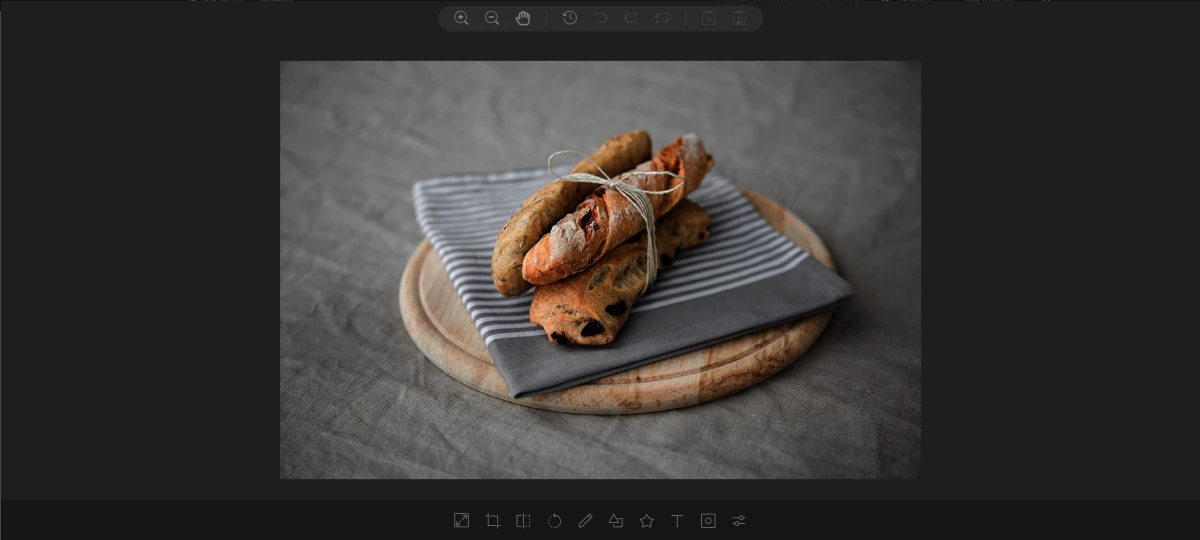Image resolution: width=1200 pixels, height=540 pixels.
Task: Click the Reset loop-arrows icon
Action: pos(662,18)
